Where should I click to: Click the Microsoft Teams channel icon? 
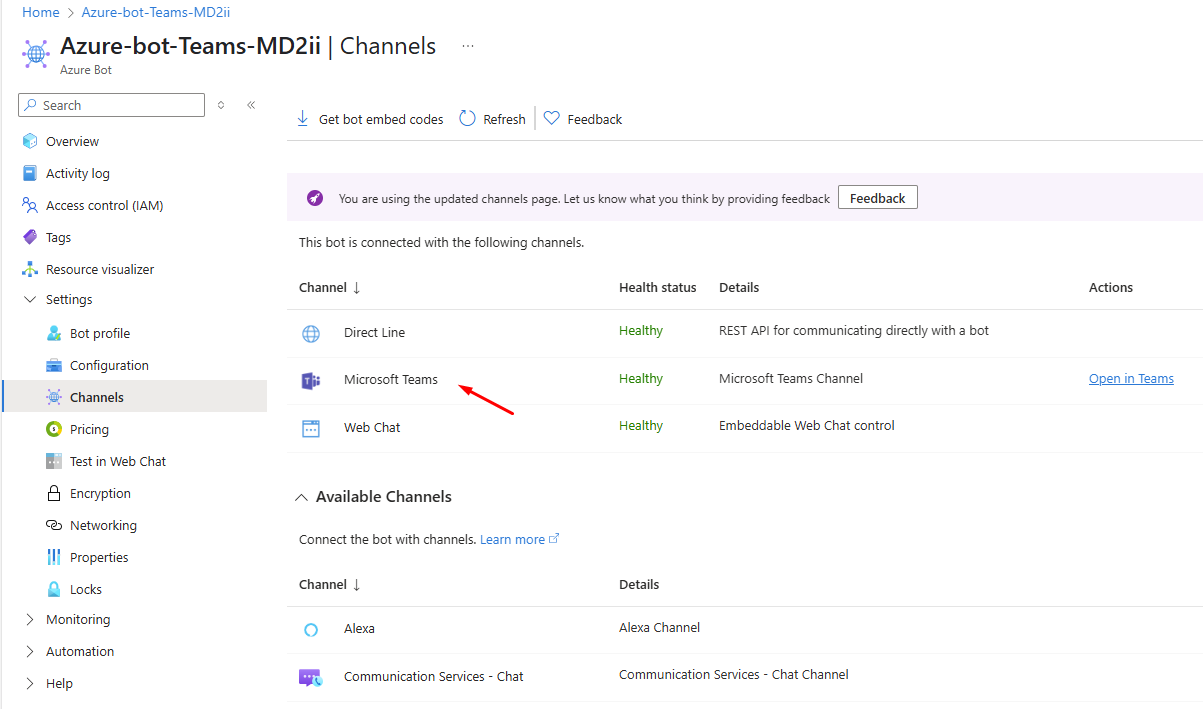tap(311, 380)
